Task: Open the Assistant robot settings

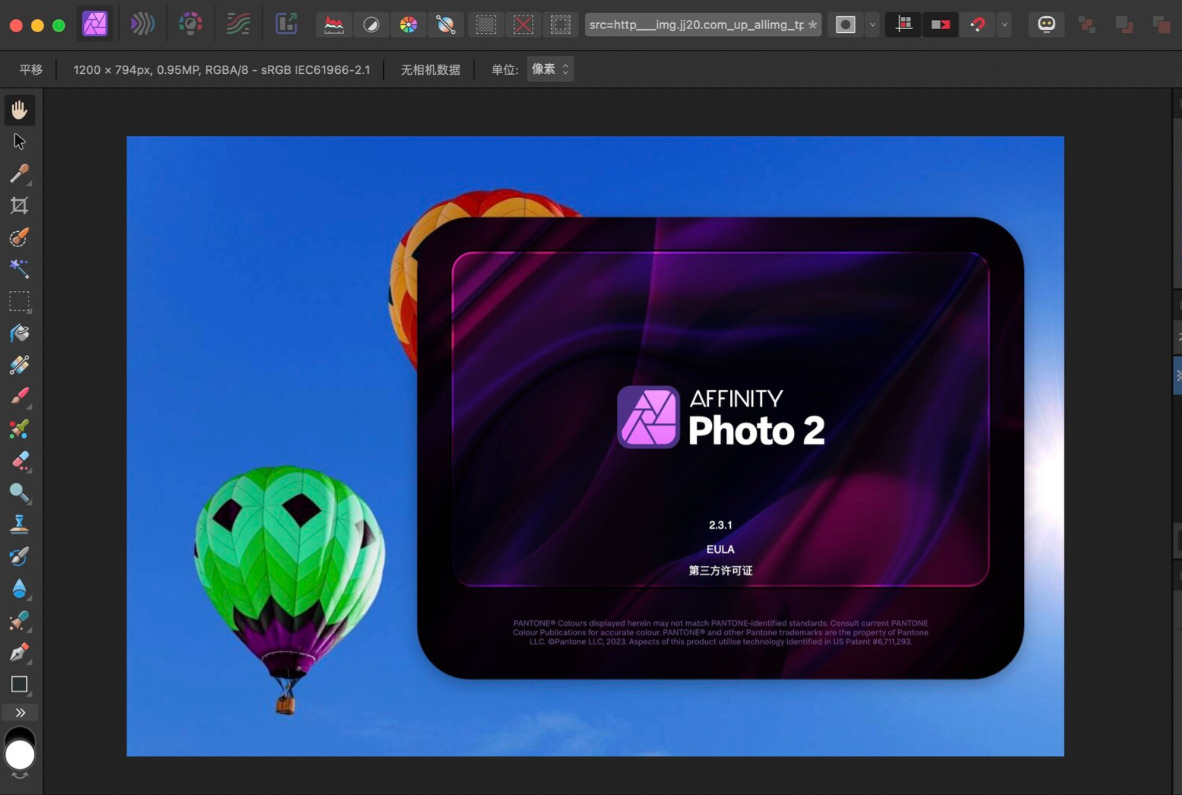Action: click(x=1046, y=25)
